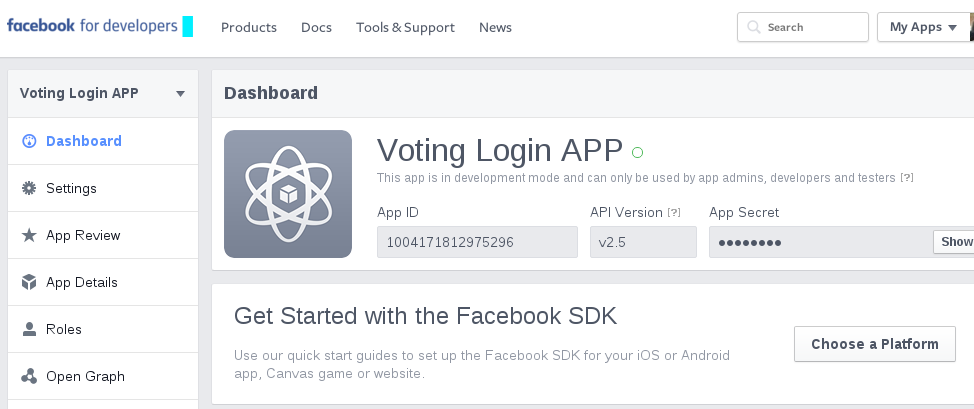Image resolution: width=974 pixels, height=409 pixels.
Task: Click the Open Graph nodes icon
Action: (x=29, y=376)
